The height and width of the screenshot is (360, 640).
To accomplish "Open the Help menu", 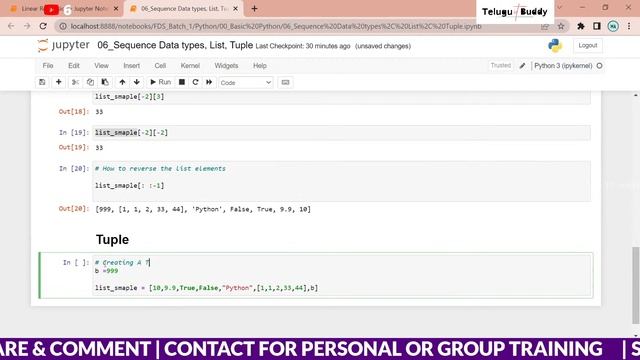I will pos(260,66).
